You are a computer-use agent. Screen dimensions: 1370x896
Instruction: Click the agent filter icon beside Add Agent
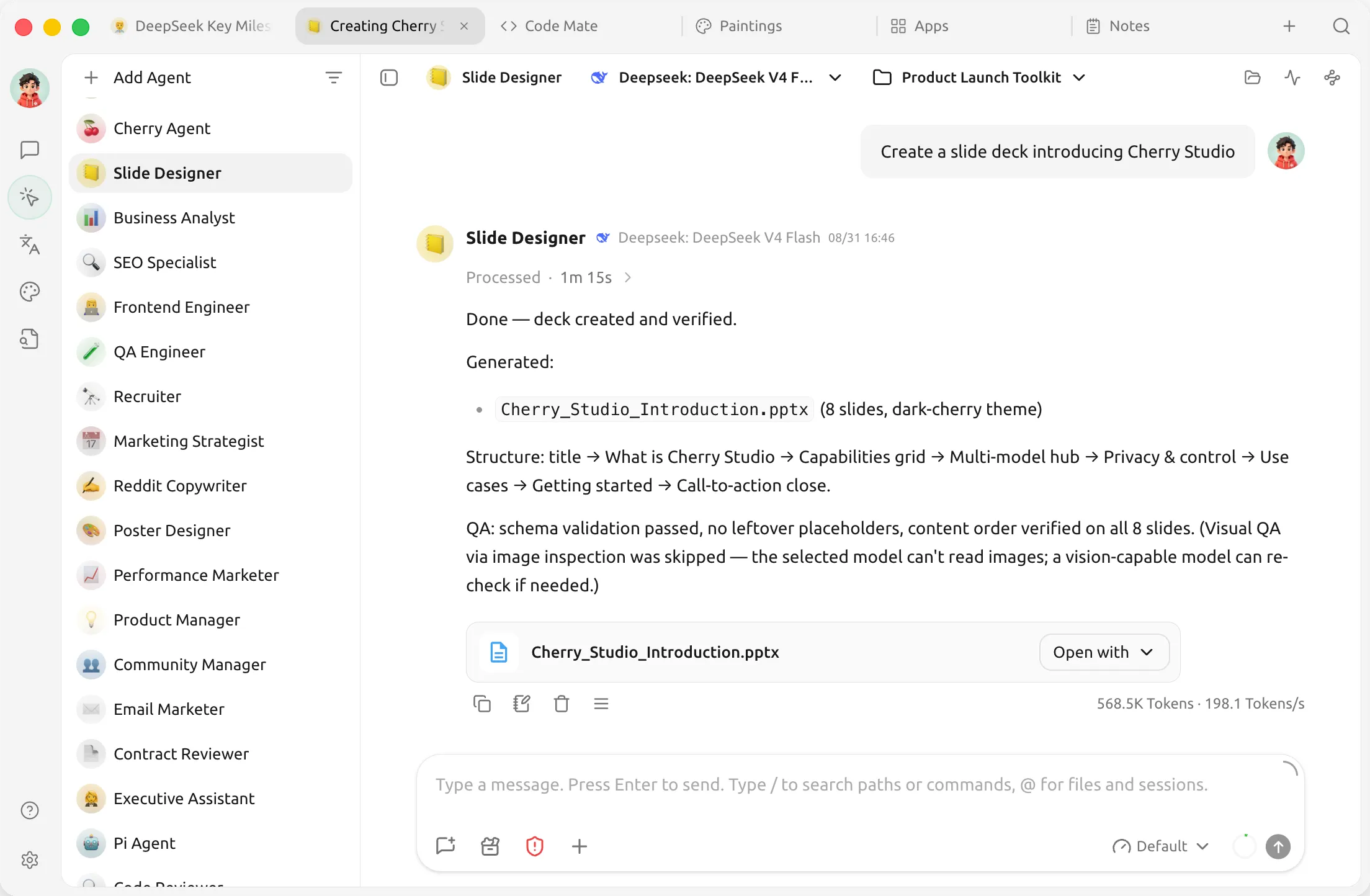point(333,78)
